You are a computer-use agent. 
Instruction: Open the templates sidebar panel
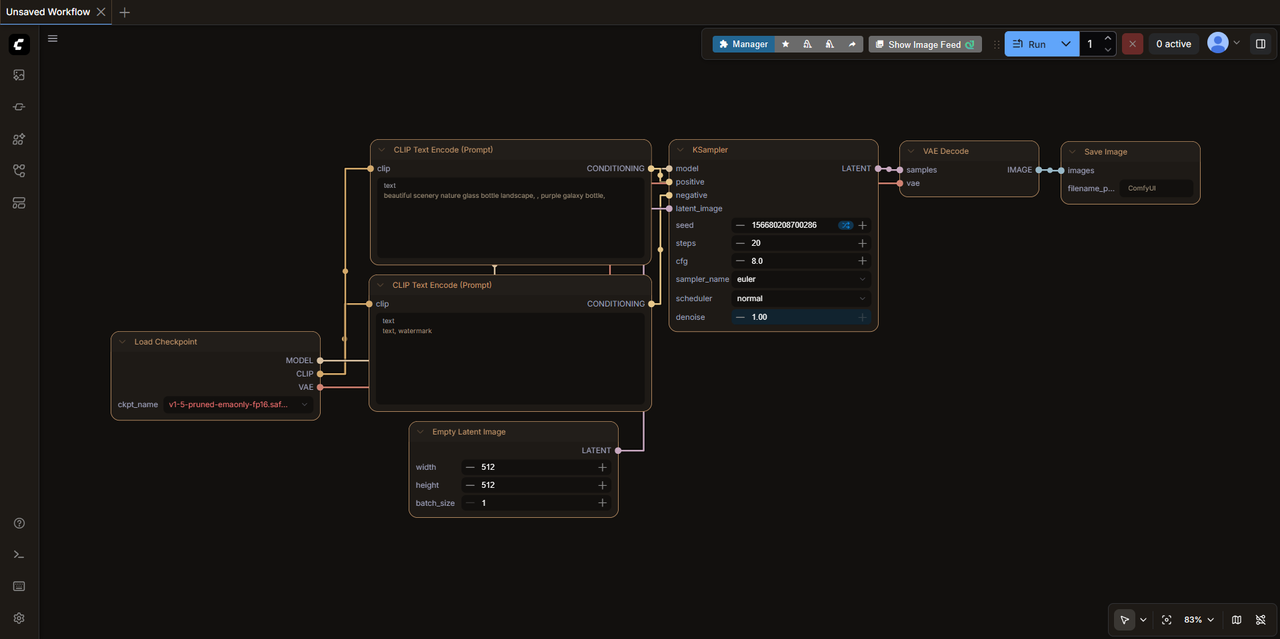[19, 203]
